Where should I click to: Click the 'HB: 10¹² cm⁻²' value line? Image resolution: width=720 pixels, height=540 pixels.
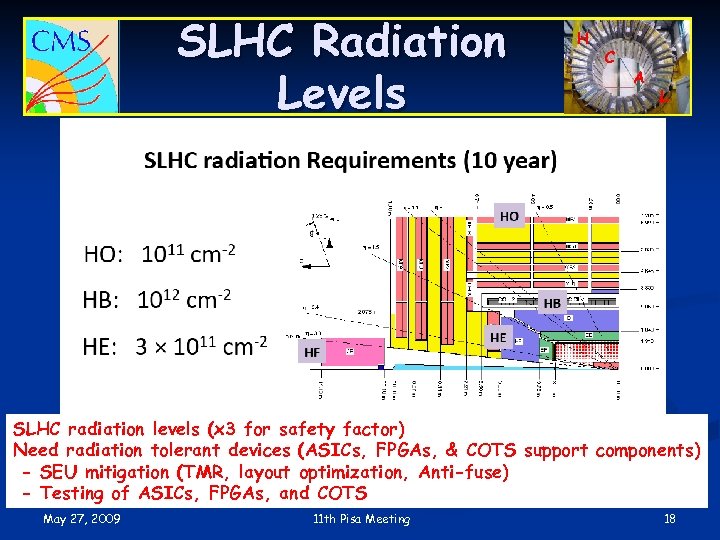point(157,299)
